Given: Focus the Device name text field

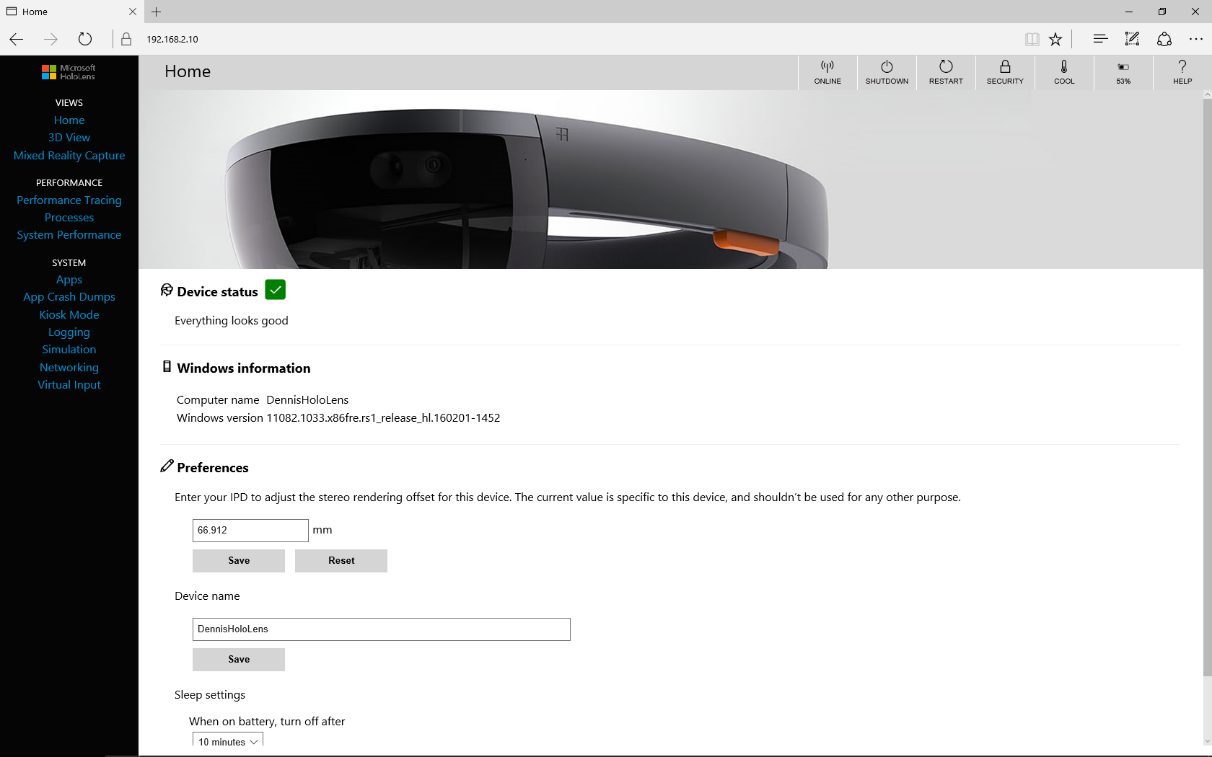Looking at the screenshot, I should tap(381, 629).
